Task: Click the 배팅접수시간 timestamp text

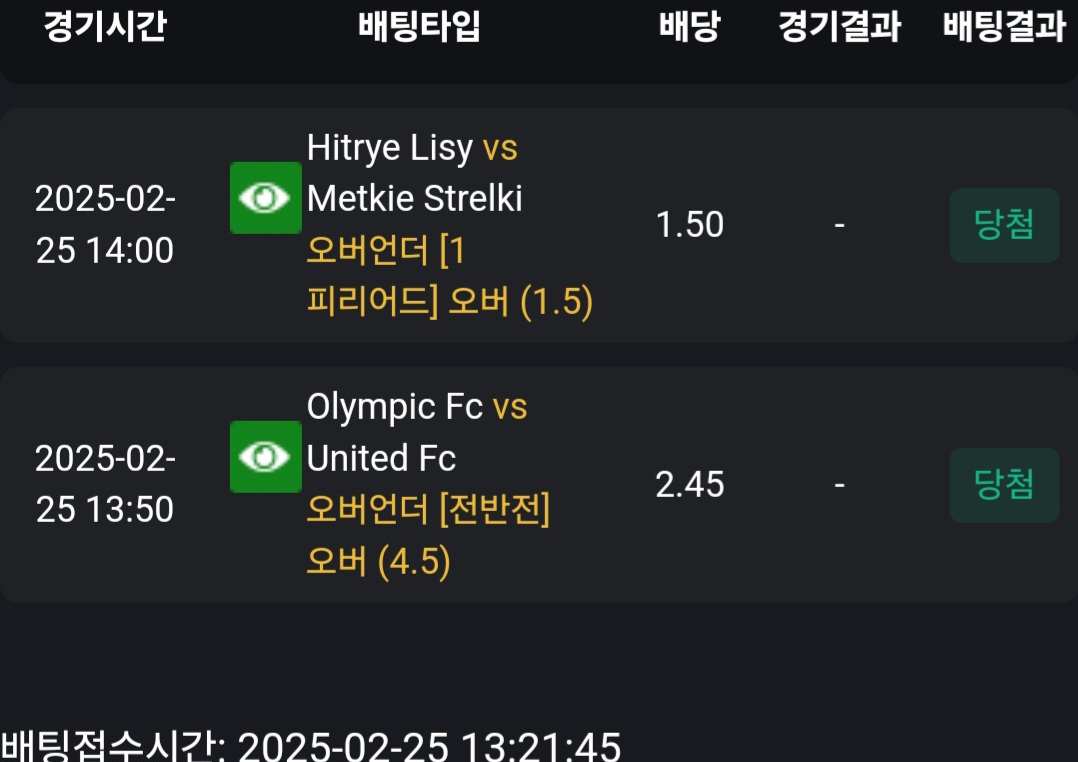Action: coord(311,746)
